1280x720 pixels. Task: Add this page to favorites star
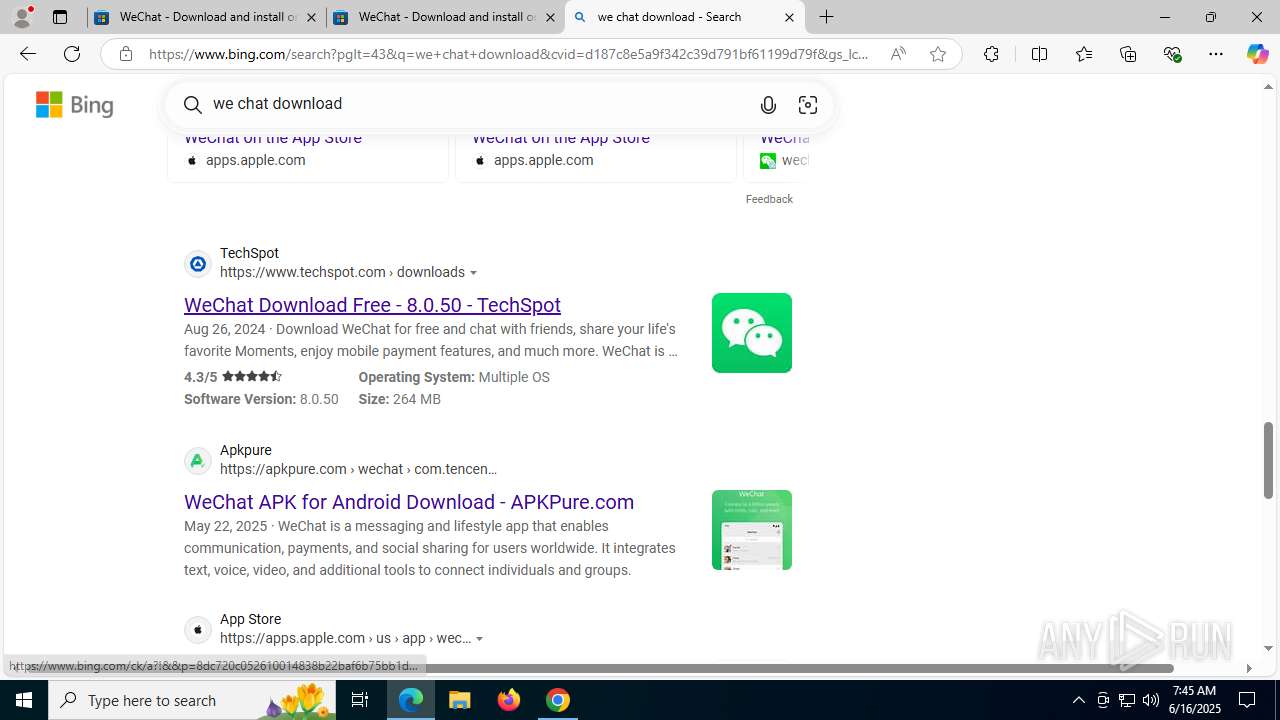click(x=938, y=54)
